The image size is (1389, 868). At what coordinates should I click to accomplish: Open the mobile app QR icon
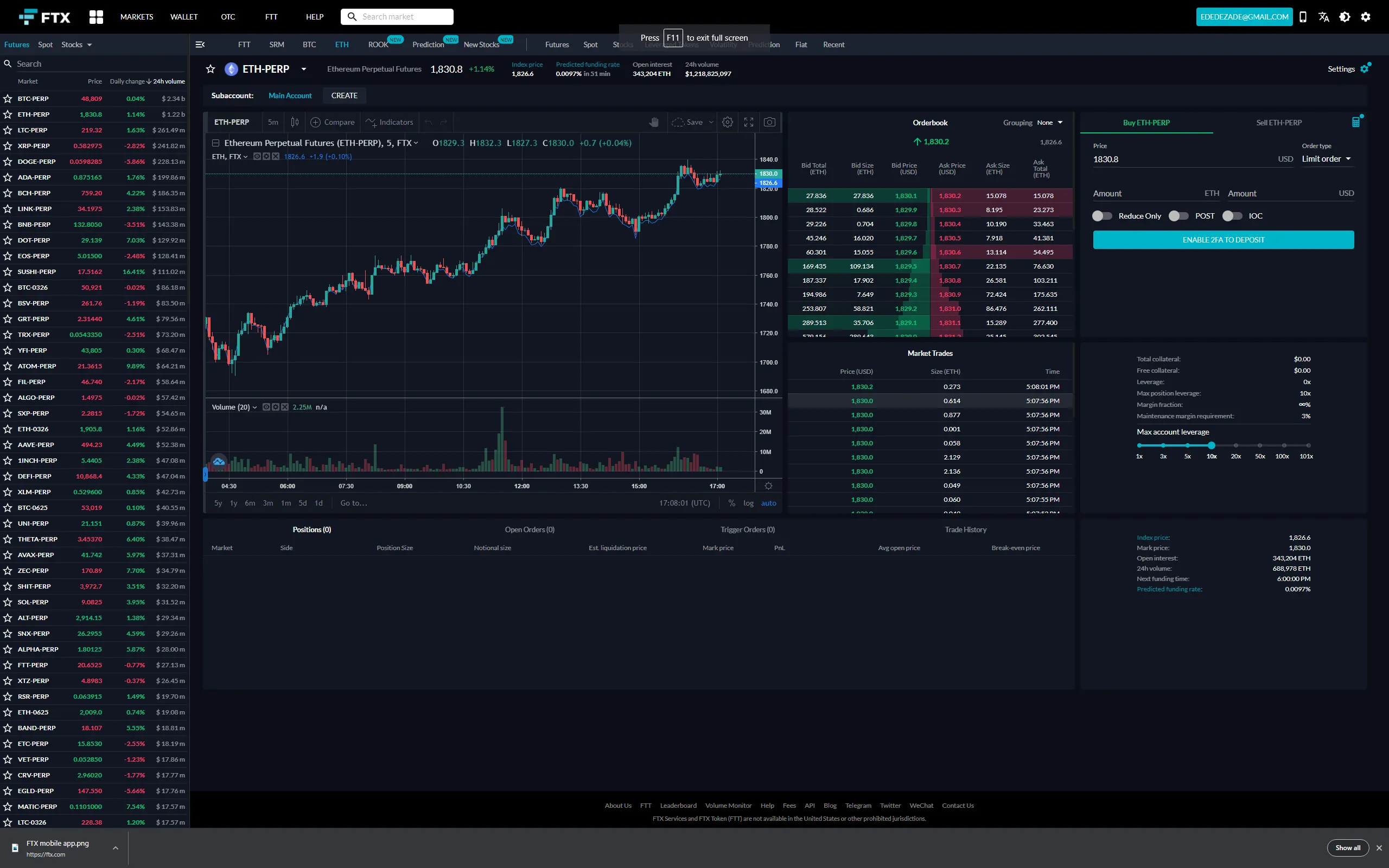coord(1303,17)
